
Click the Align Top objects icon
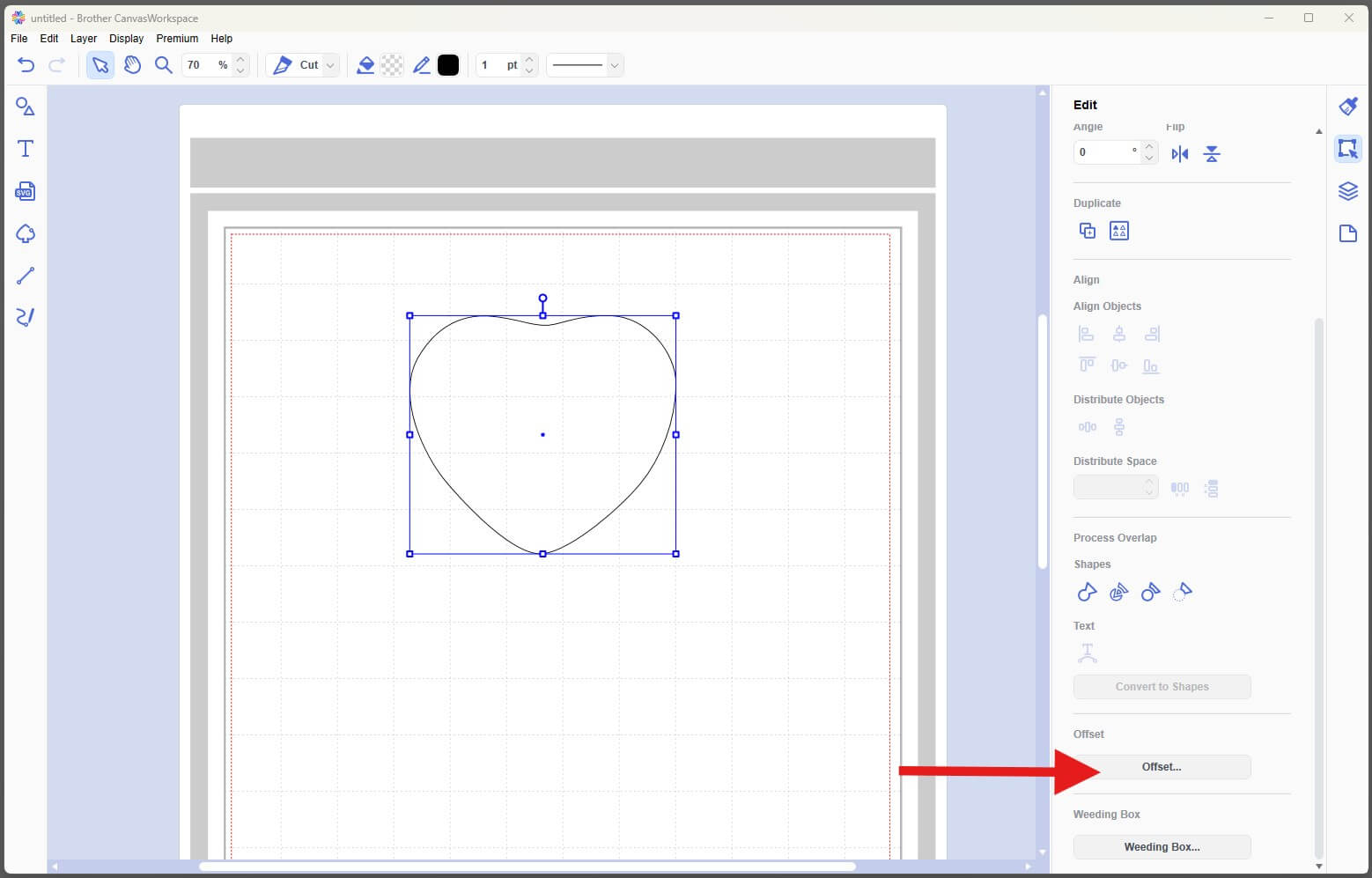pos(1087,365)
